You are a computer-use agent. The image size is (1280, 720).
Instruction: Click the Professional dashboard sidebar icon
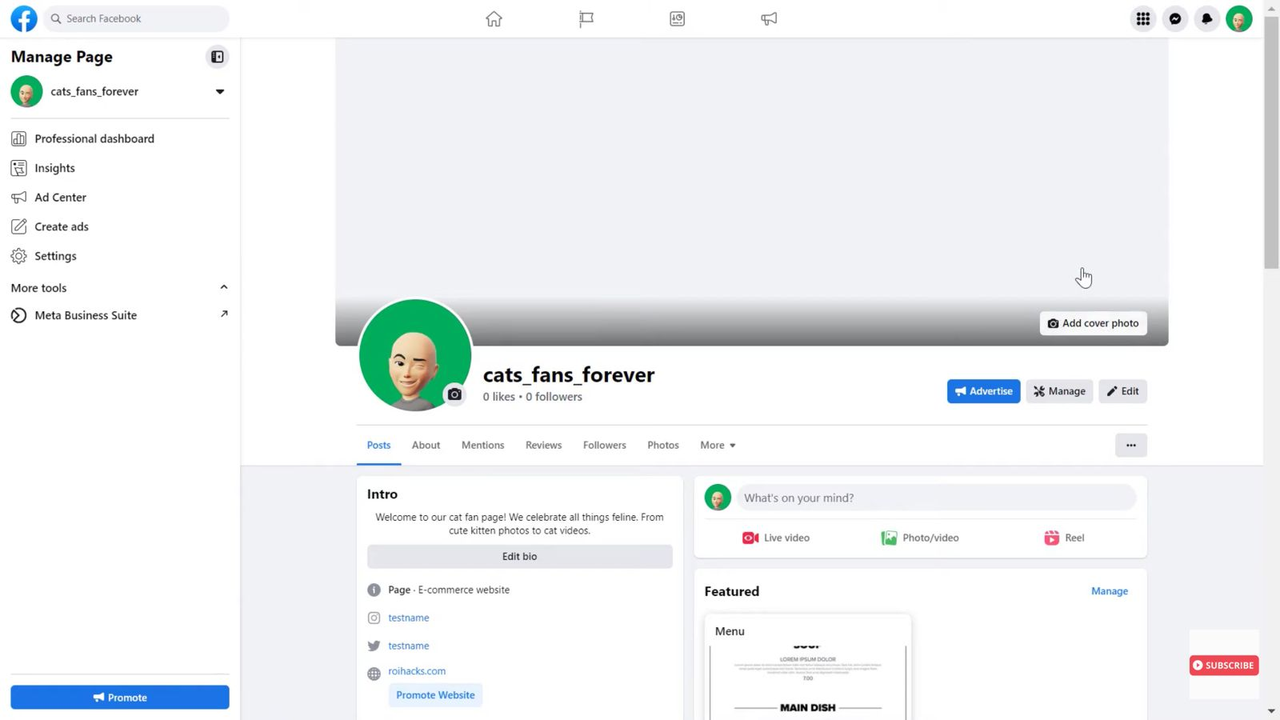[x=19, y=139]
